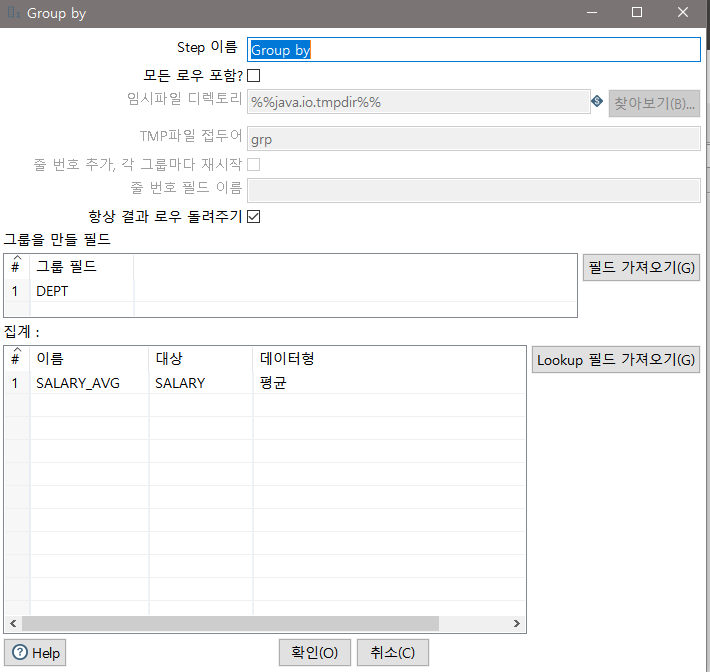The width and height of the screenshot is (710, 672).
Task: Cancel with the 취소(C) button
Action: coord(393,653)
